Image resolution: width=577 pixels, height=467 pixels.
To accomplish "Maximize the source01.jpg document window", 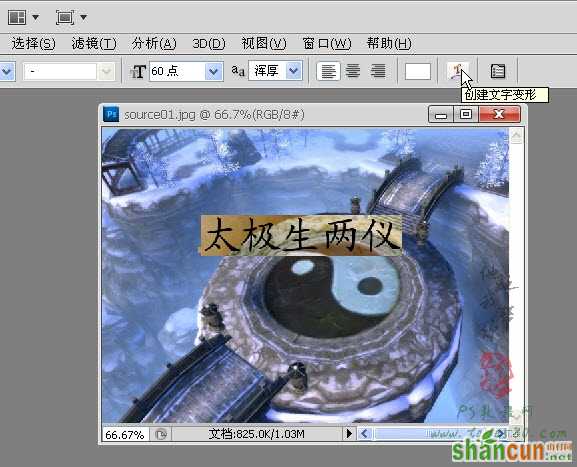I will (x=466, y=114).
